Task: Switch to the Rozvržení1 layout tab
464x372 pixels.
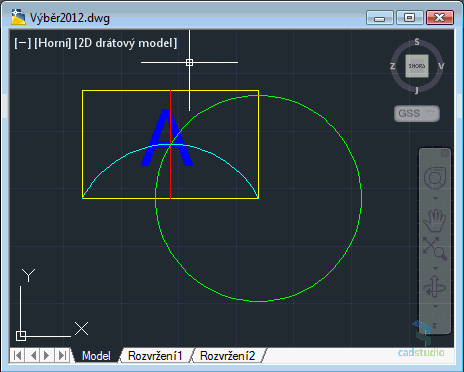Action: tap(155, 356)
